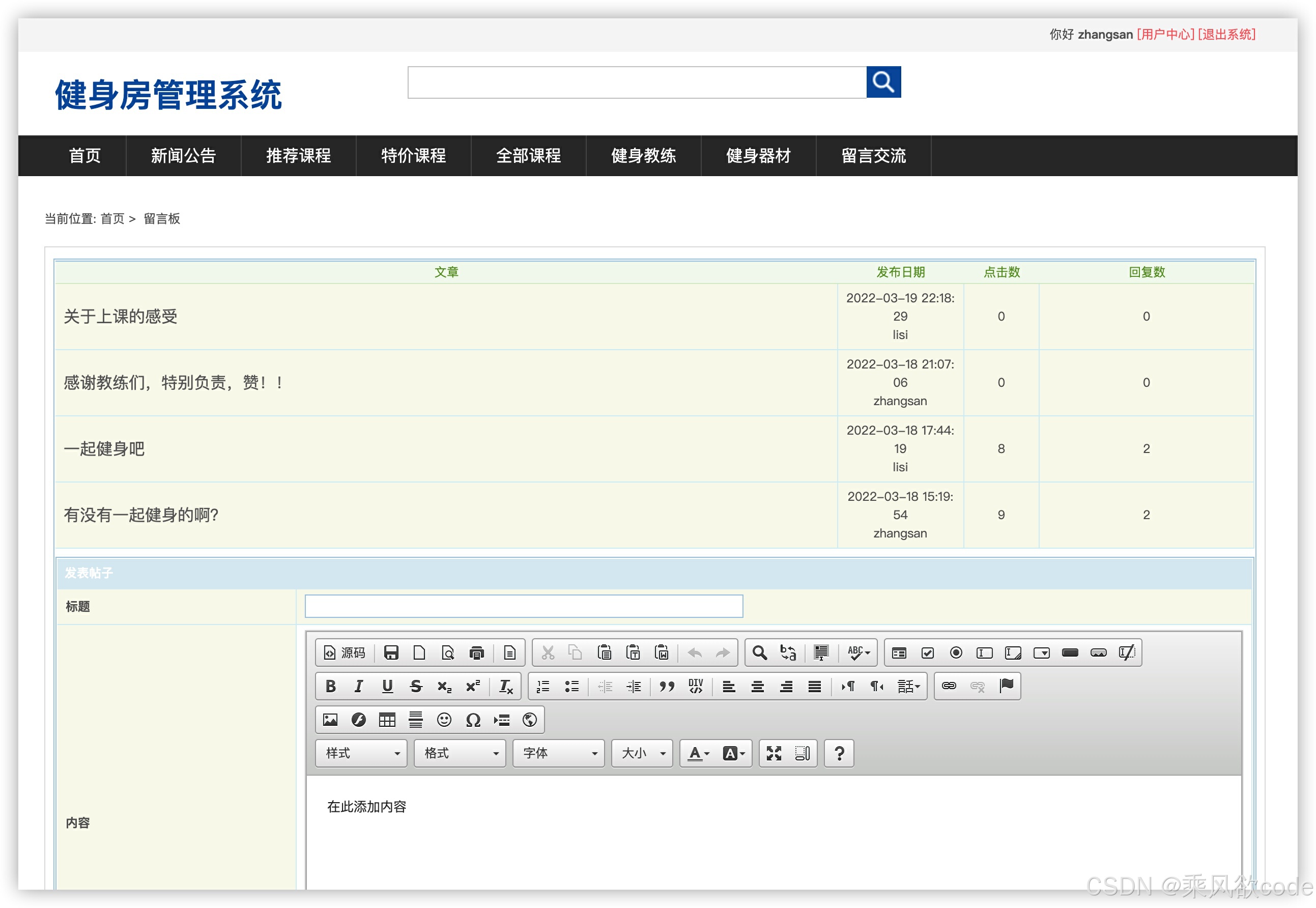Open post titled 一起健身吧
Screen dimensions: 1316x908
(x=104, y=449)
